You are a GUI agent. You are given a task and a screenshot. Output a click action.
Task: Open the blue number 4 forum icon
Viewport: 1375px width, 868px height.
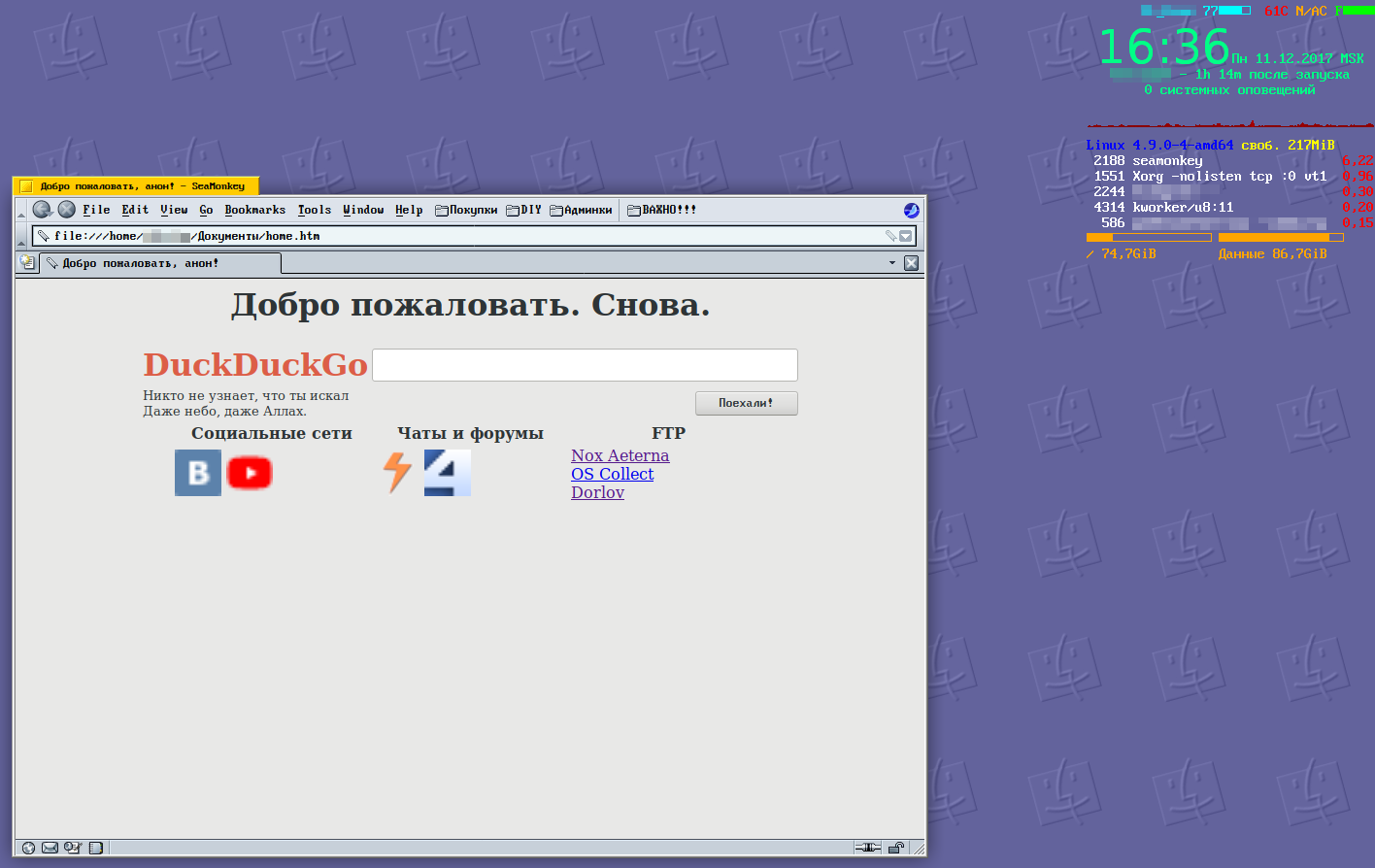click(x=448, y=473)
